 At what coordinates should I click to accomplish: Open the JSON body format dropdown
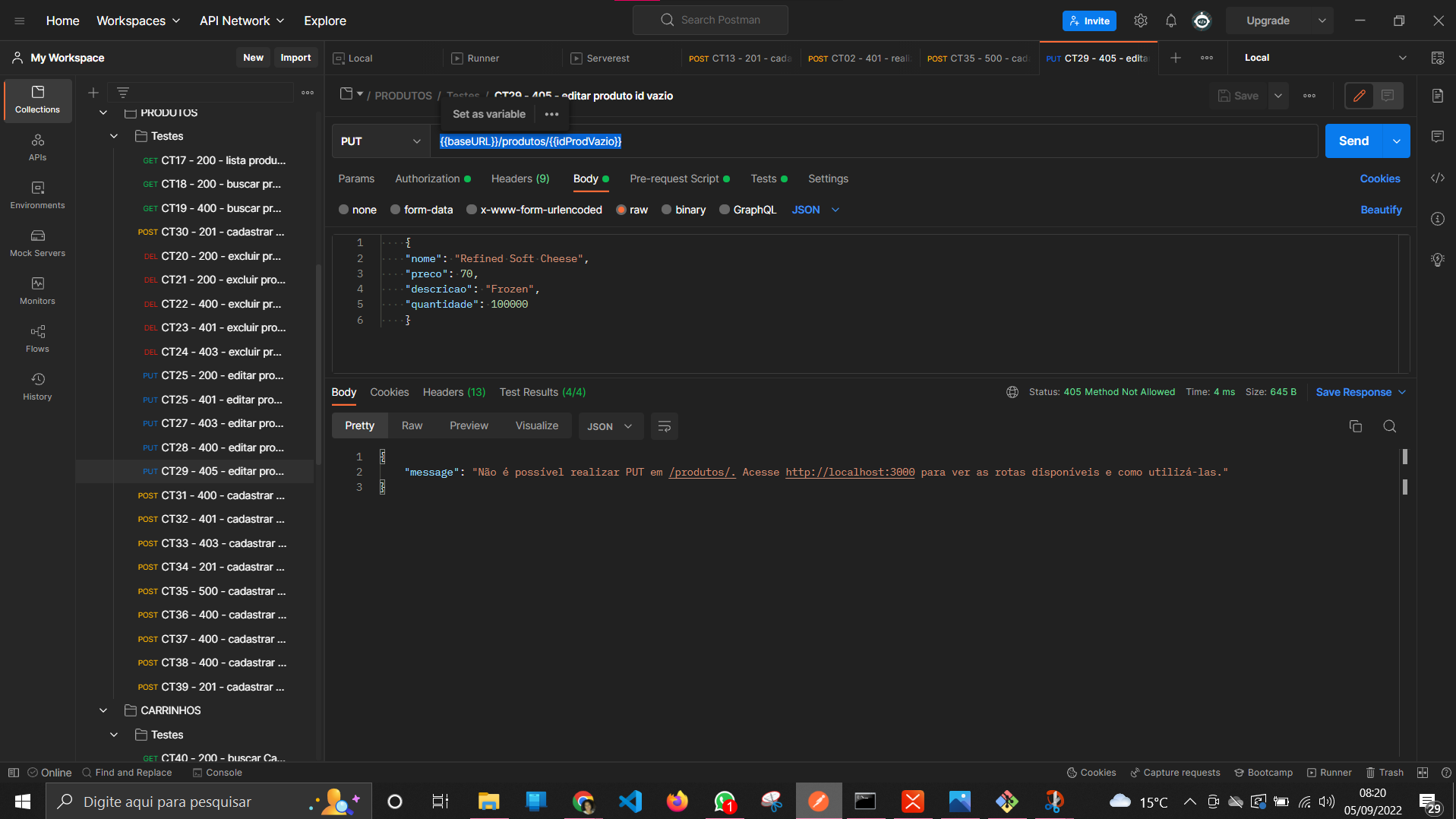click(x=815, y=210)
